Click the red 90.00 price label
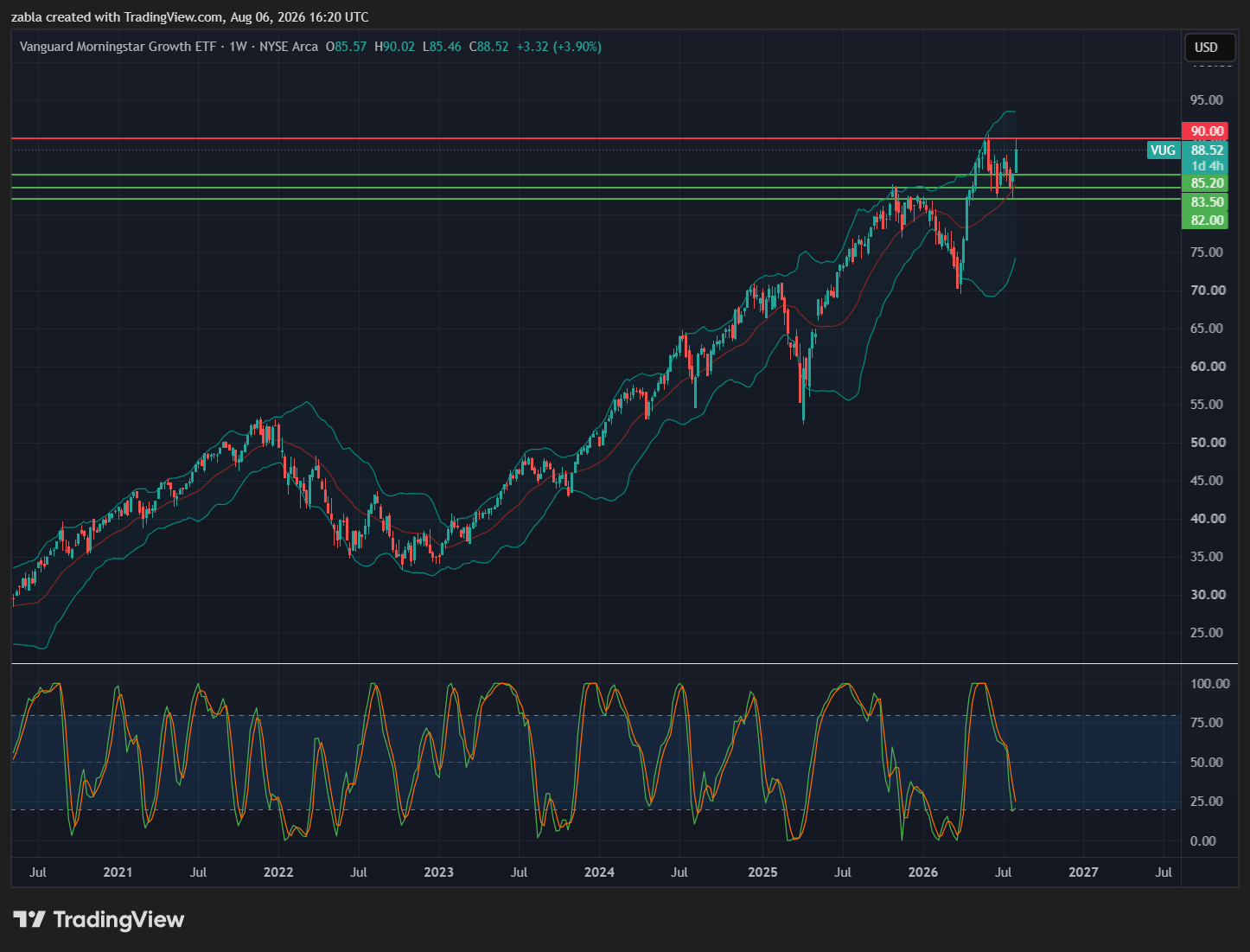Viewport: 1250px width, 952px height. 1205,131
